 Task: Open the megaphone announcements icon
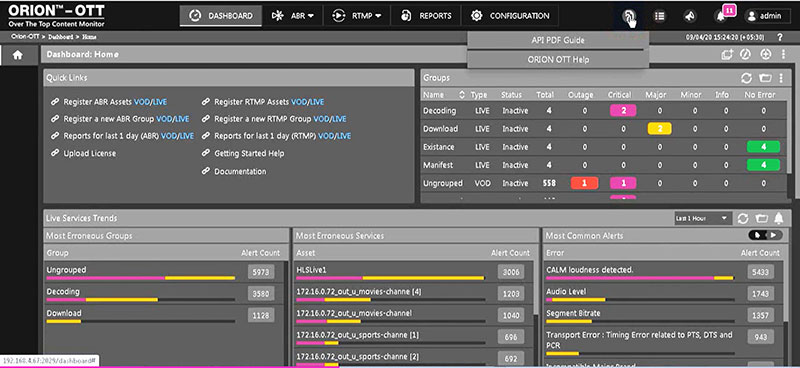click(x=689, y=16)
